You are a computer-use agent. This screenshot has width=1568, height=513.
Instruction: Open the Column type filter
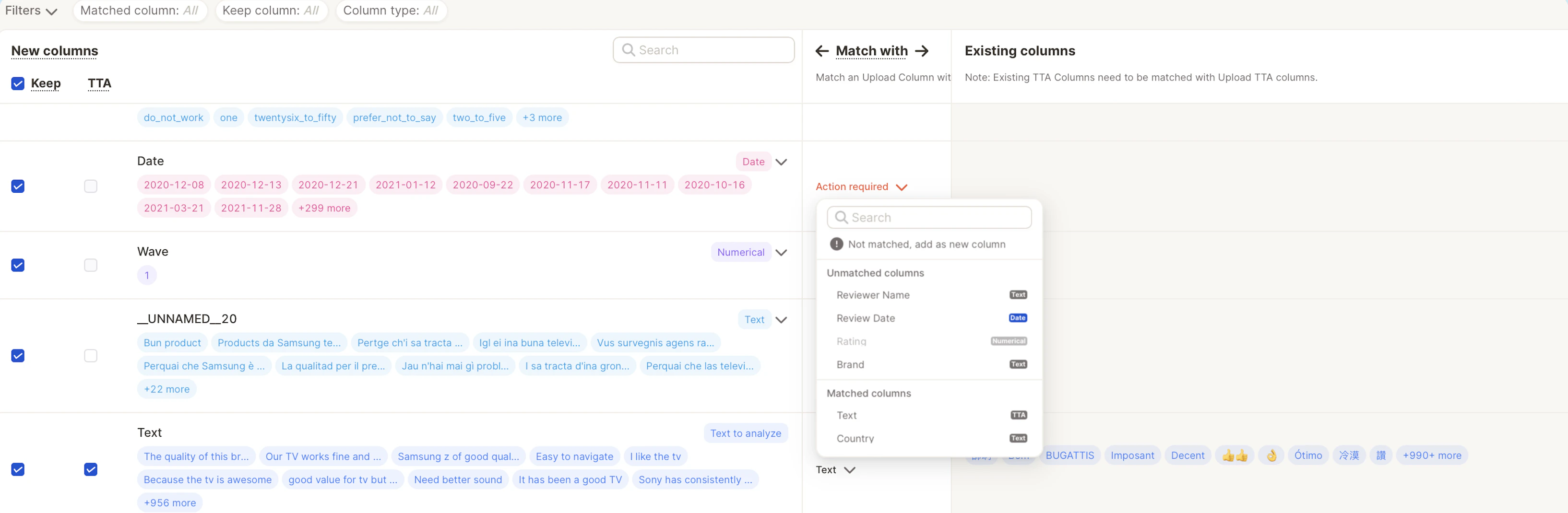point(391,11)
